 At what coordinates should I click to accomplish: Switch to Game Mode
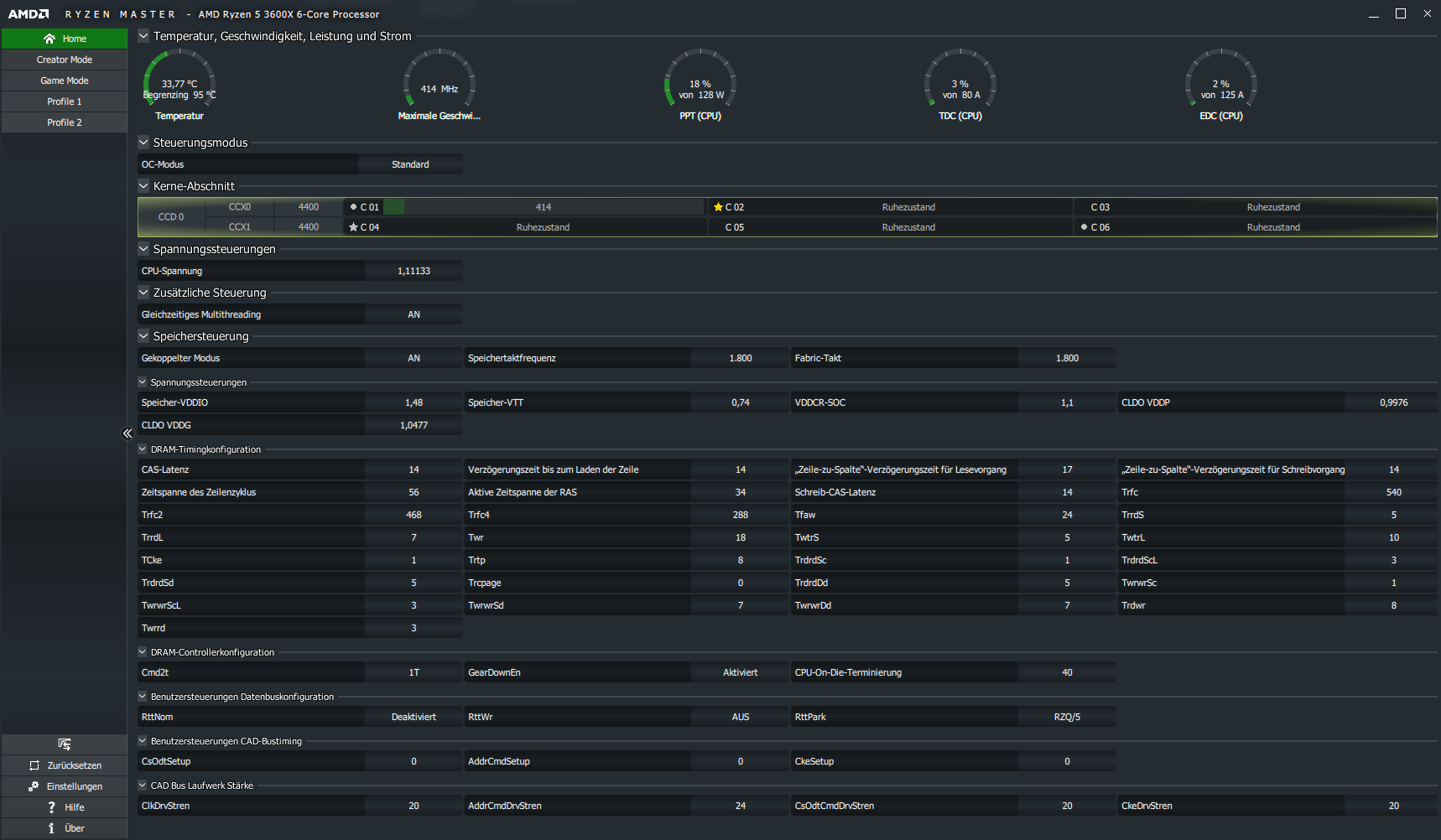pos(65,80)
